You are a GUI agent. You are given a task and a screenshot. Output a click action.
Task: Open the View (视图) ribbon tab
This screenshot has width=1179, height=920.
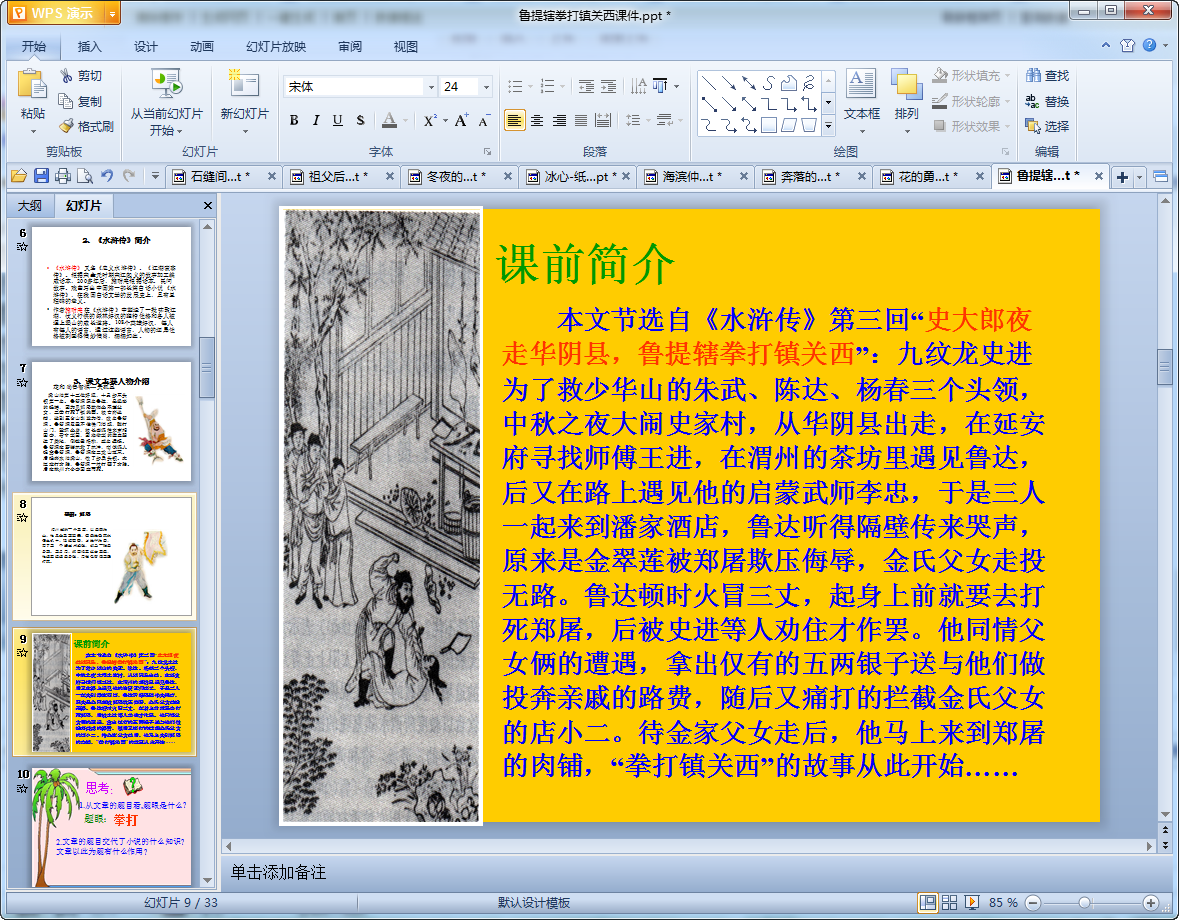click(x=406, y=47)
